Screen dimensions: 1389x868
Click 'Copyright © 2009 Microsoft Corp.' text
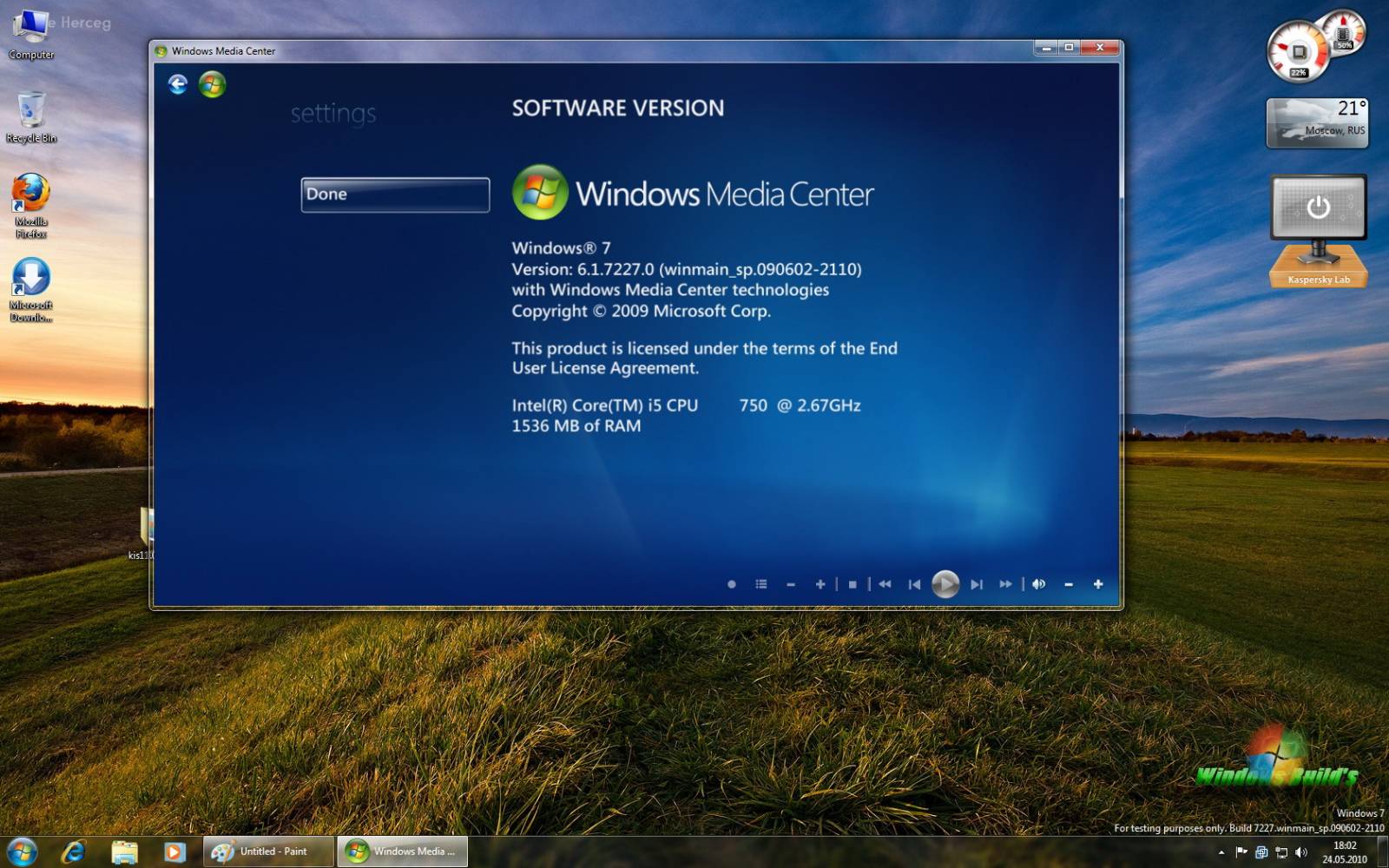point(642,311)
